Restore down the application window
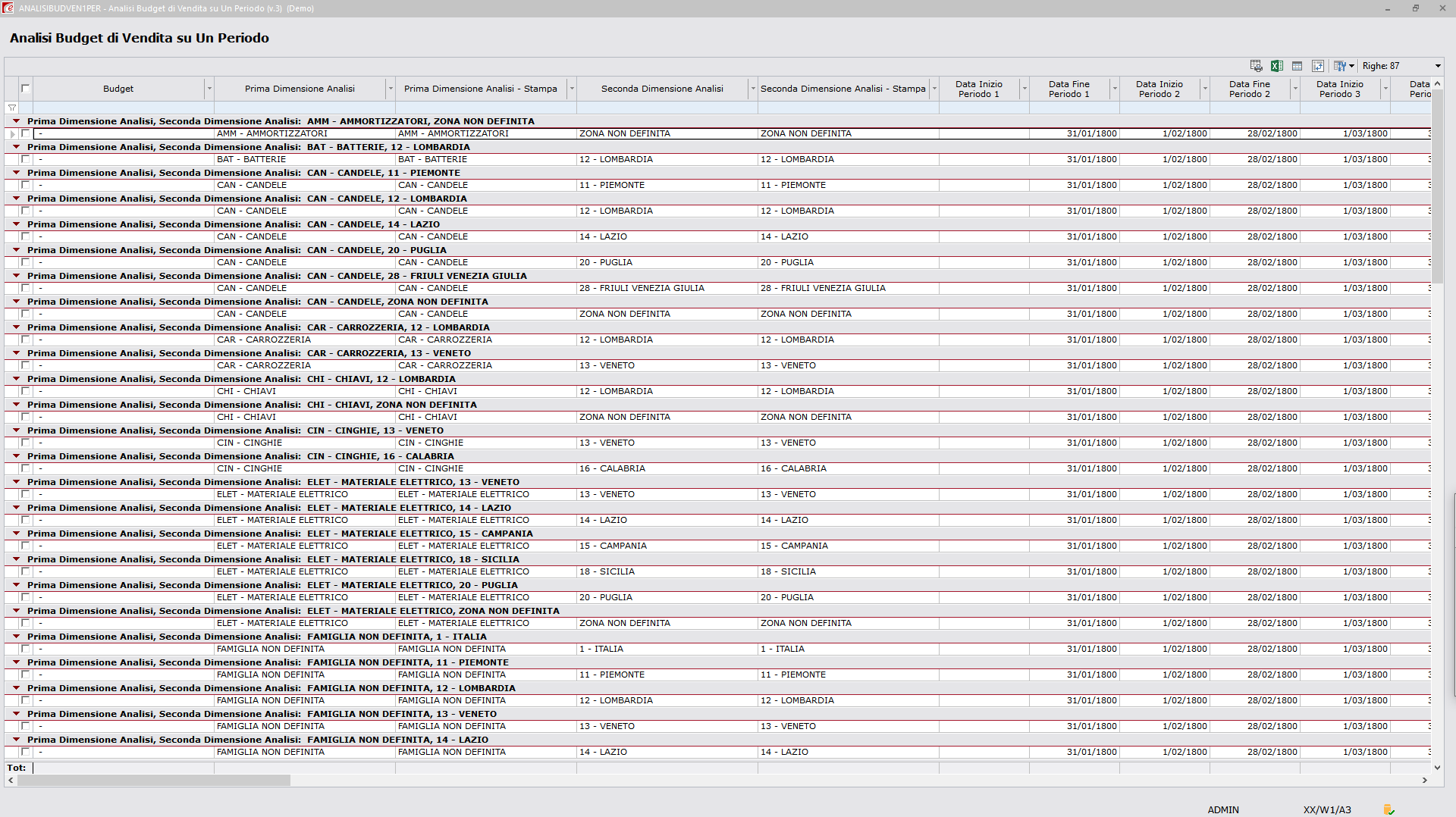1456x817 pixels. tap(1415, 8)
